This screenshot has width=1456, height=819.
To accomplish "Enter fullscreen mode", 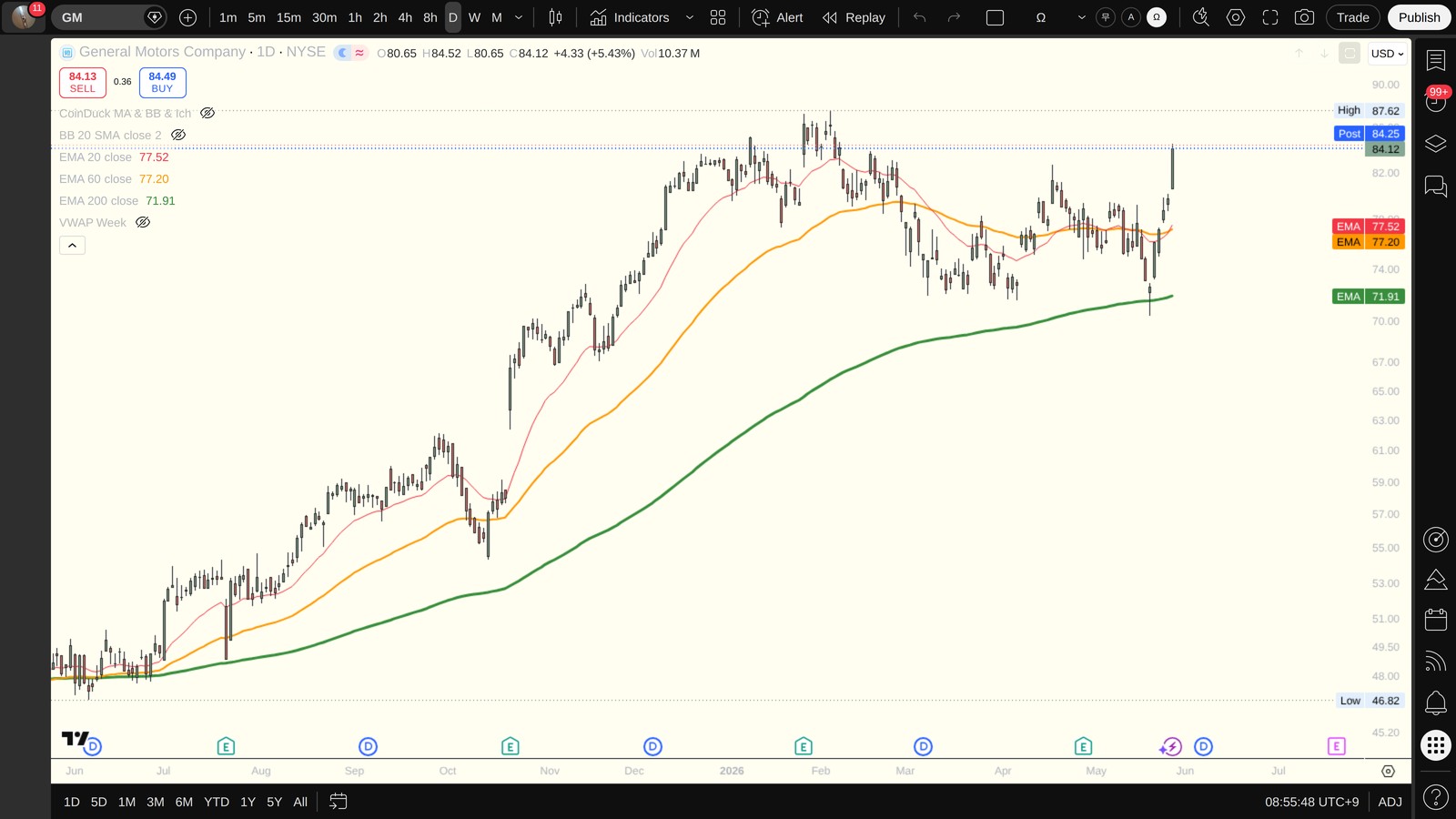I will (1269, 17).
